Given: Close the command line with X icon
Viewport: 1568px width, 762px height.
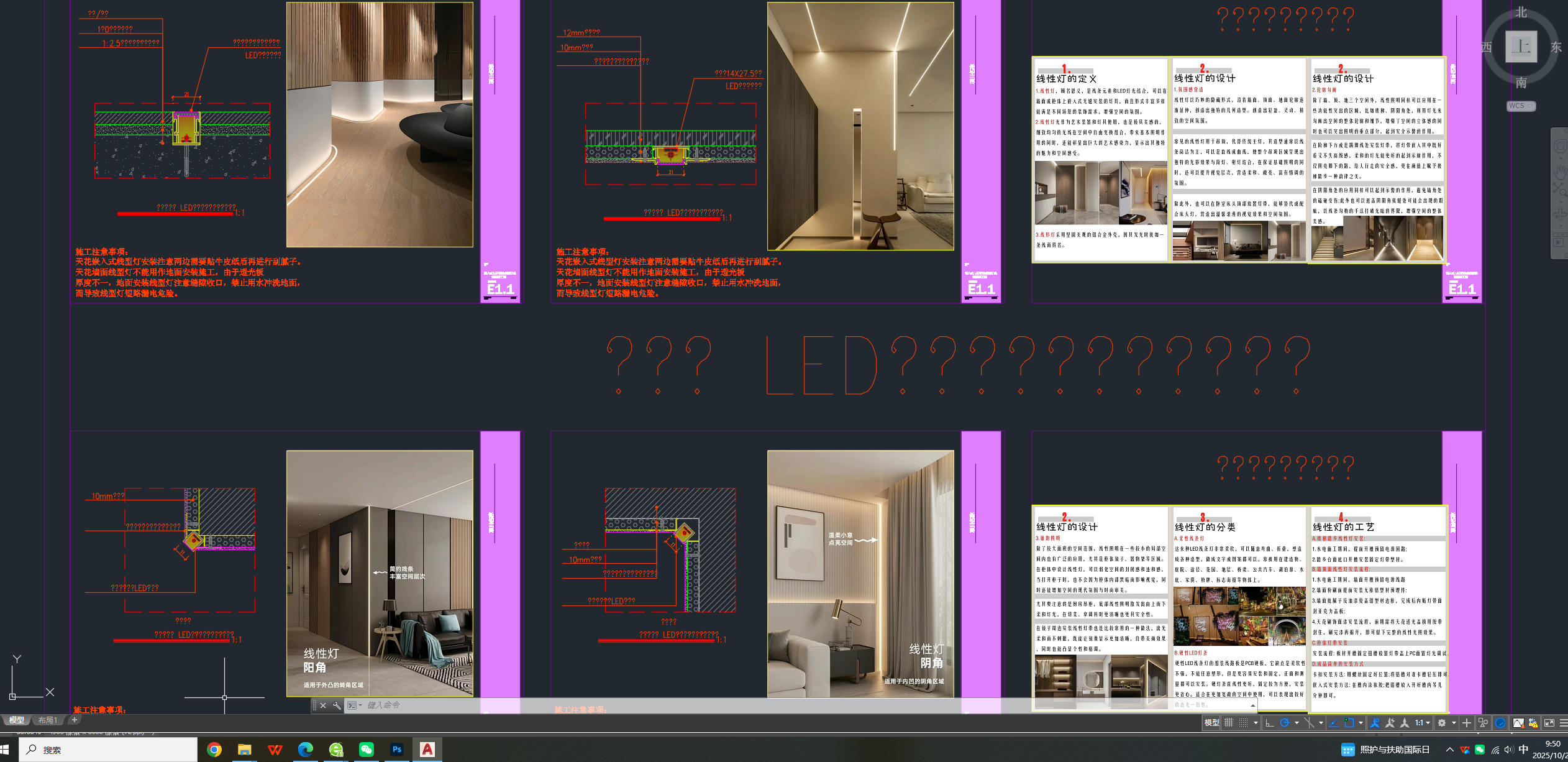Looking at the screenshot, I should (x=323, y=705).
